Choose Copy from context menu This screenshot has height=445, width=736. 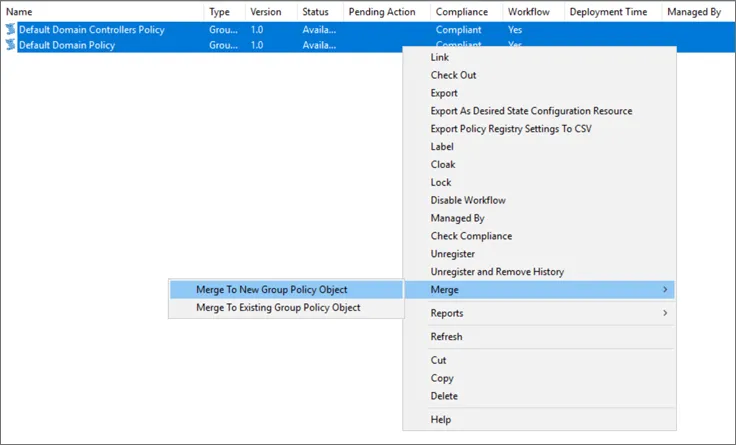pos(442,378)
